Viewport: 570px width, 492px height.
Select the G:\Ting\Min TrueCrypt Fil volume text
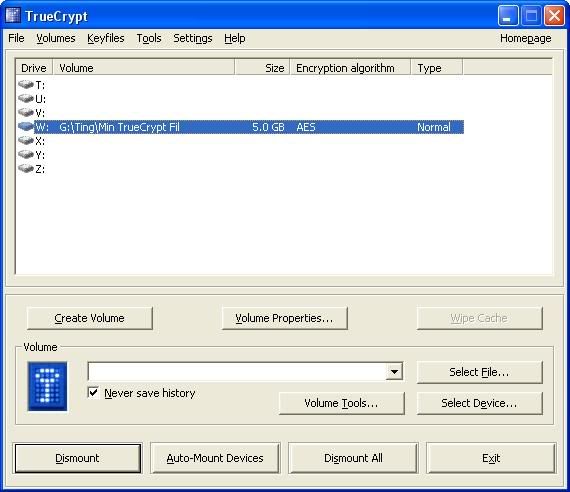(x=119, y=127)
